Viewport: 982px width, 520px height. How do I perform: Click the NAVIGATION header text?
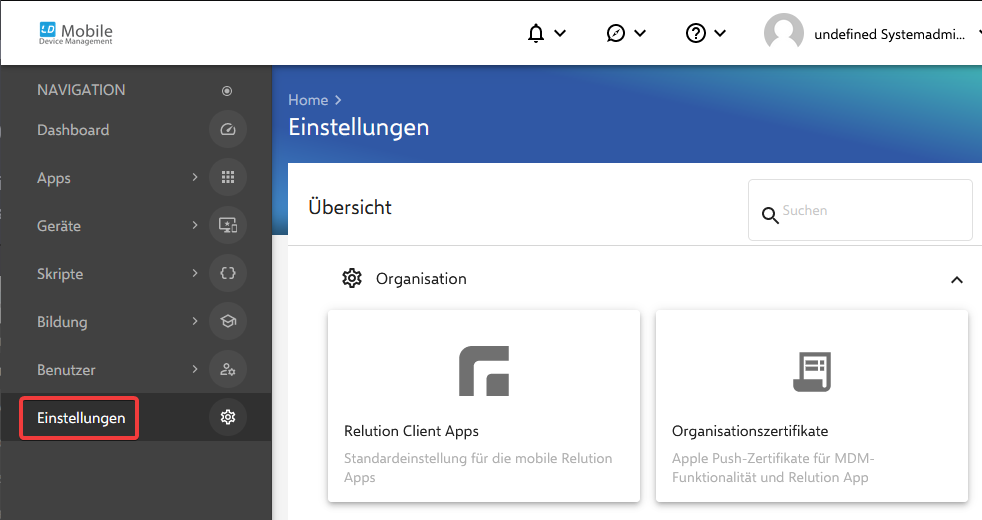pyautogui.click(x=81, y=90)
